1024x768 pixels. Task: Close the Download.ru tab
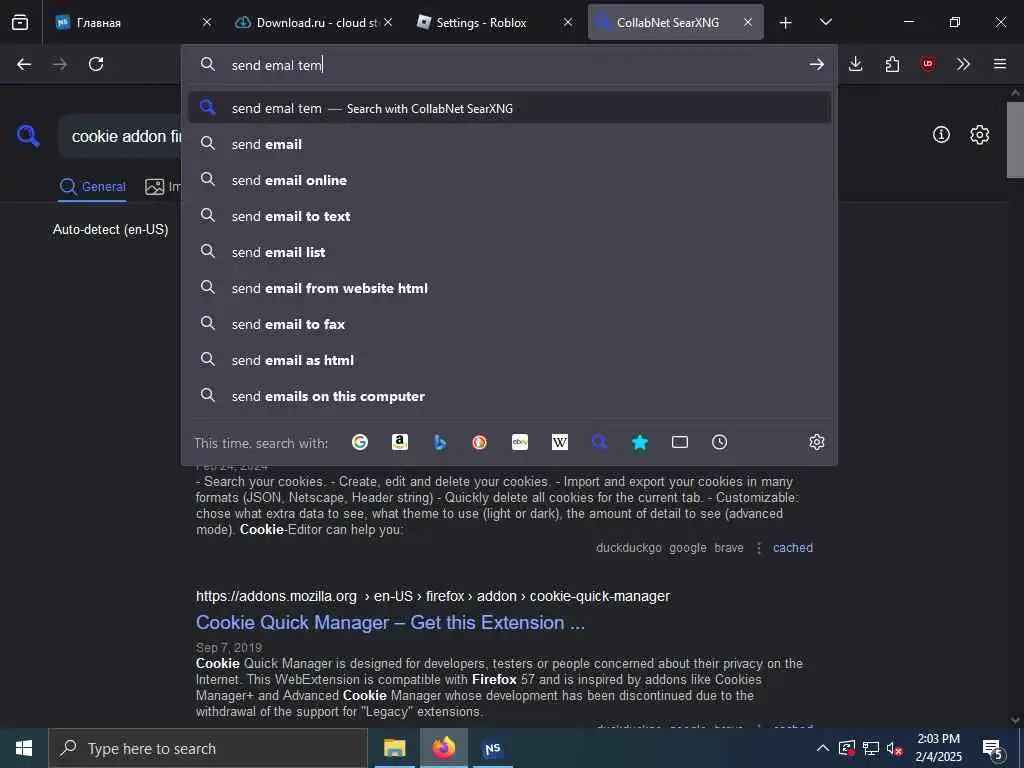click(388, 22)
